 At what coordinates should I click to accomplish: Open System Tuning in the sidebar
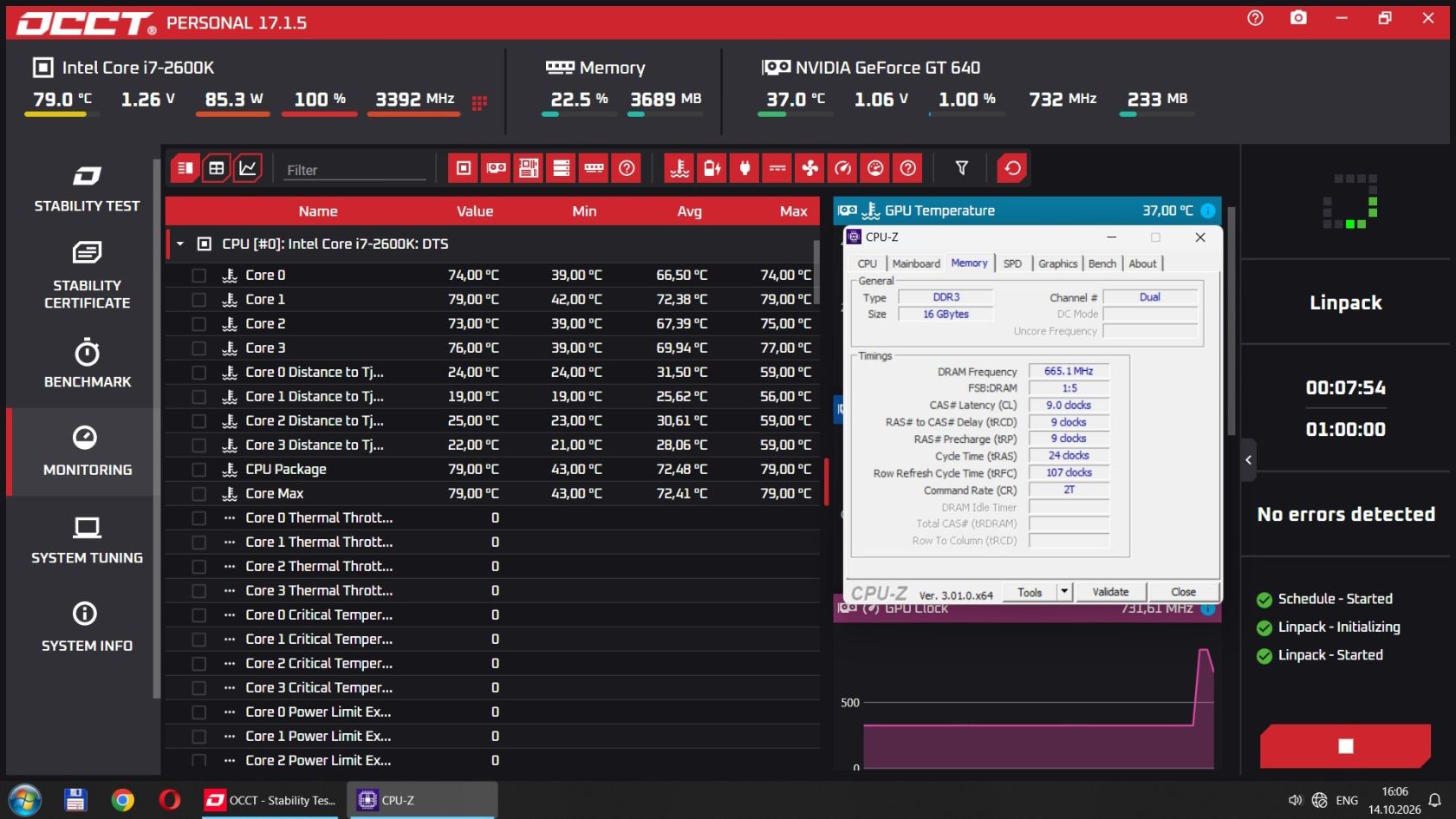click(87, 540)
